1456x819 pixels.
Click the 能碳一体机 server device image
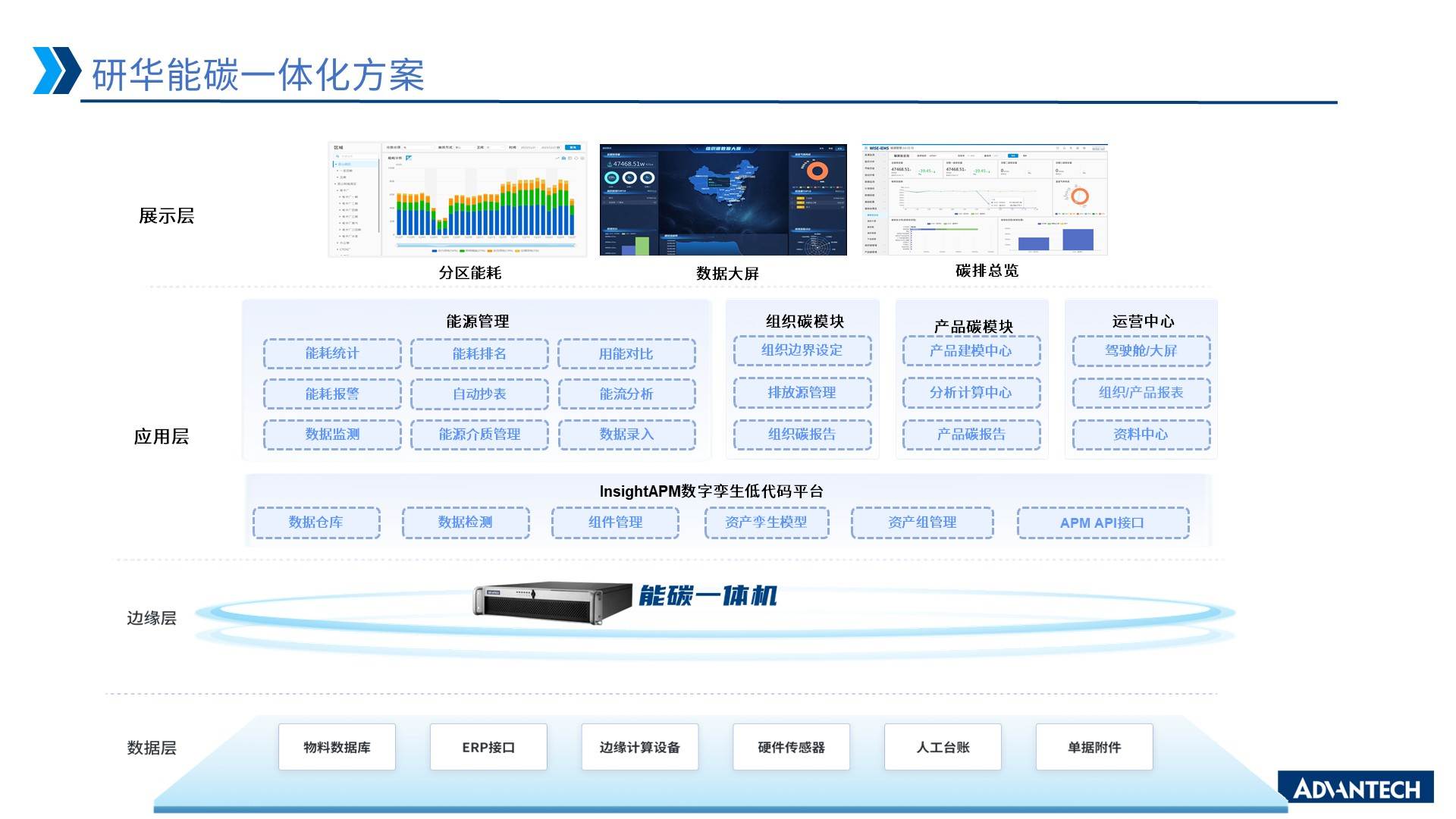click(552, 602)
